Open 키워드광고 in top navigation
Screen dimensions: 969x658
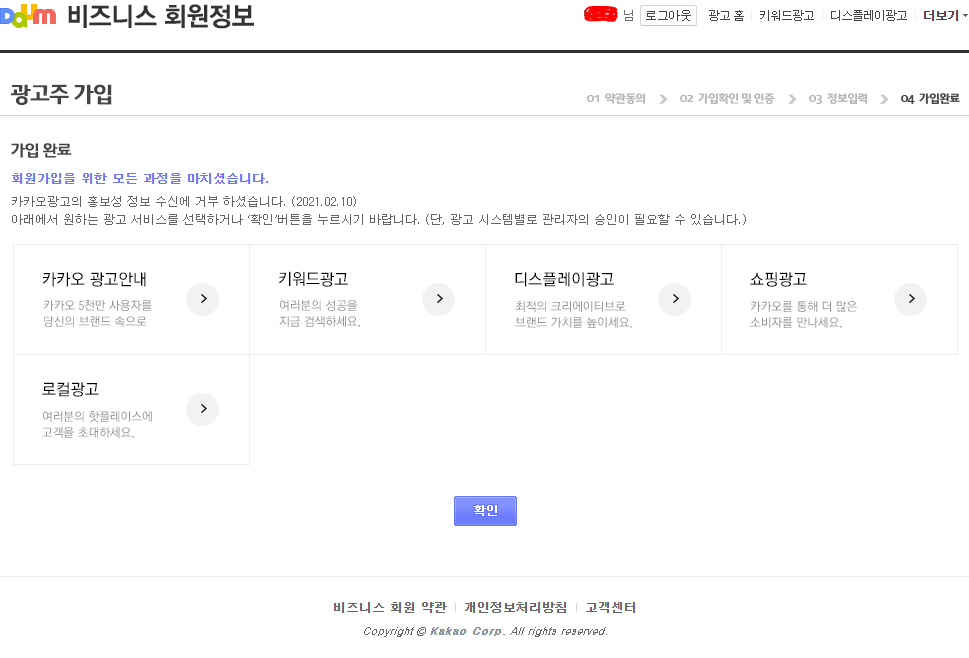pyautogui.click(x=786, y=15)
